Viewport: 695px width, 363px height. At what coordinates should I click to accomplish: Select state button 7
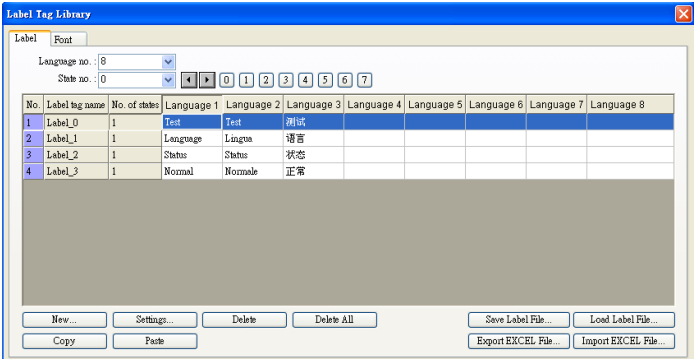point(364,80)
